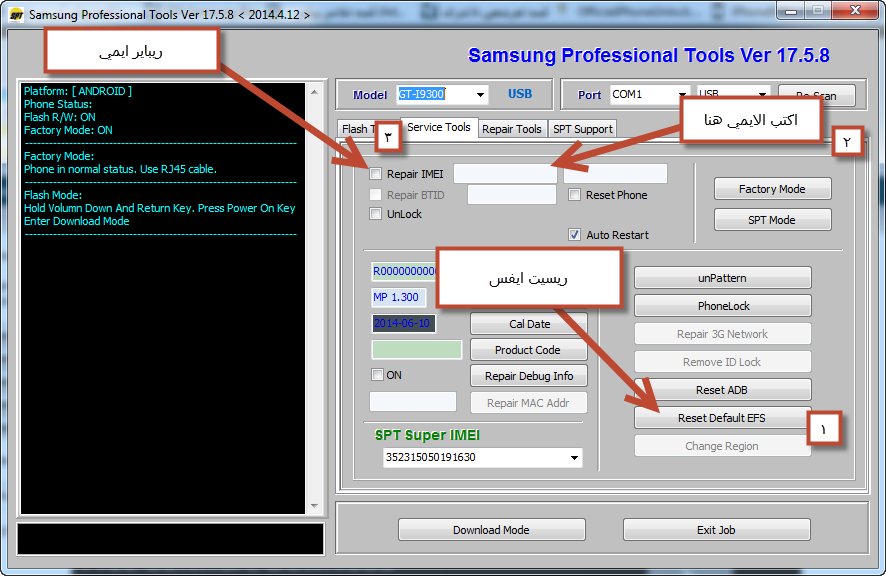Close the Samsung Professional Tools window

tap(856, 10)
